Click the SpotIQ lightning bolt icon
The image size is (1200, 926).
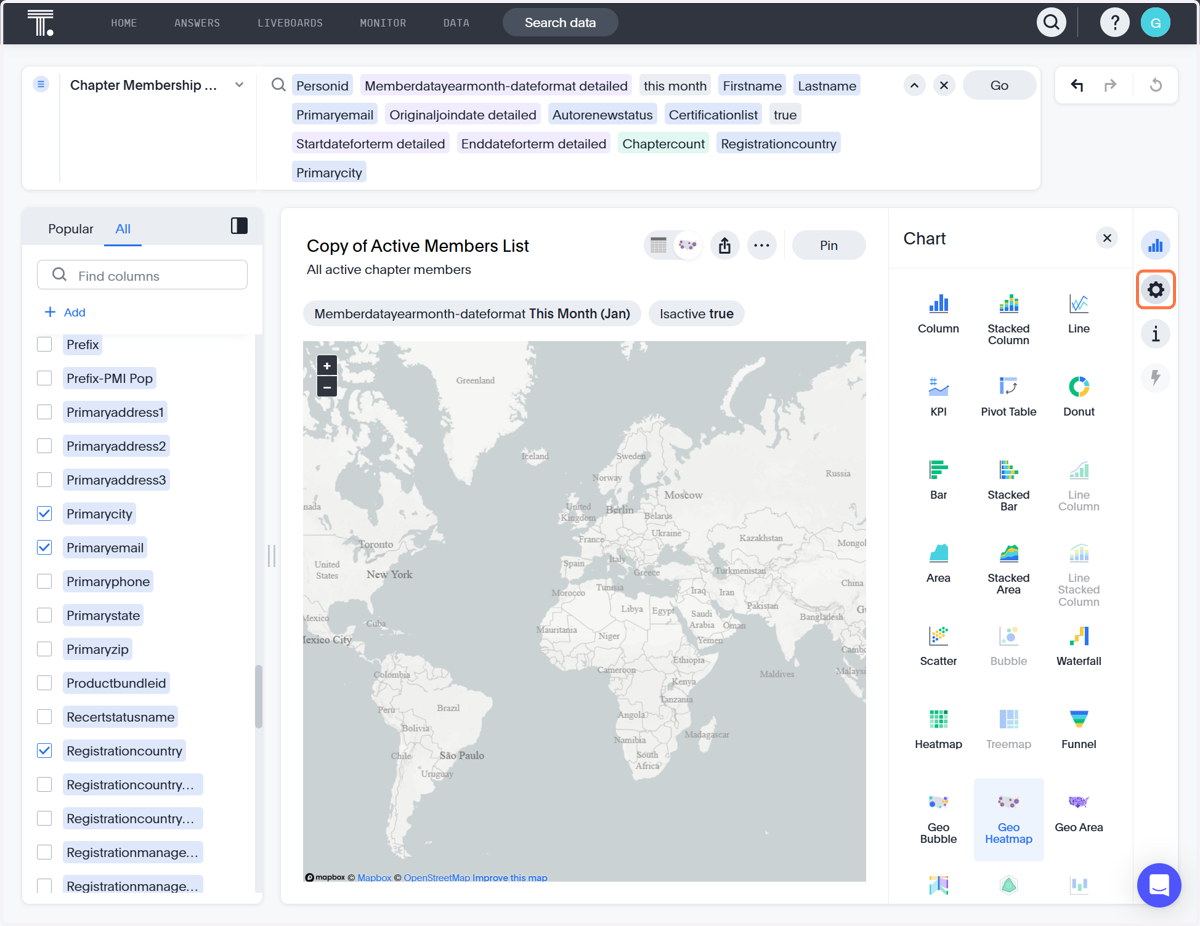1155,378
